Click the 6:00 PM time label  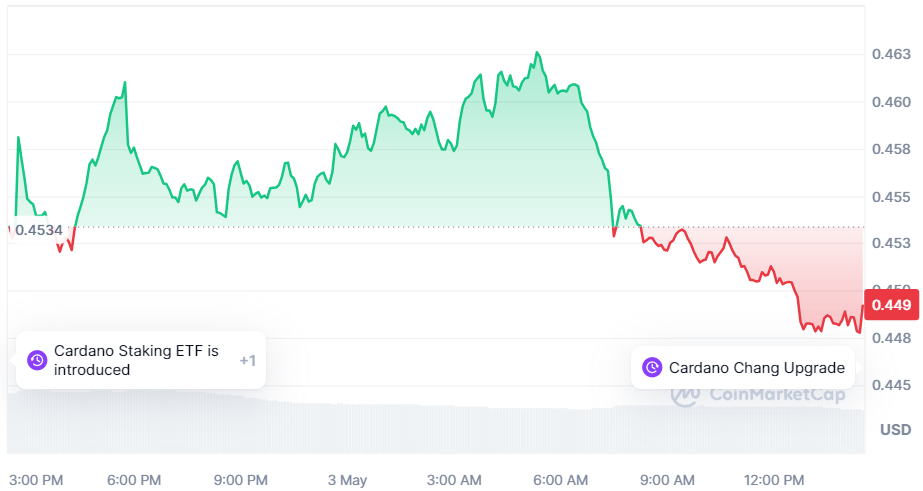point(135,480)
